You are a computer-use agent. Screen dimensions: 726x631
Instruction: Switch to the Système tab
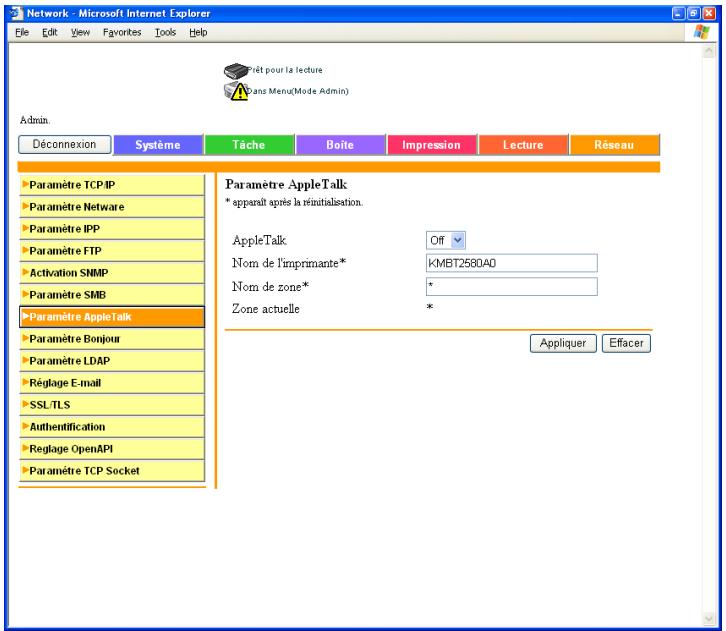coord(158,145)
